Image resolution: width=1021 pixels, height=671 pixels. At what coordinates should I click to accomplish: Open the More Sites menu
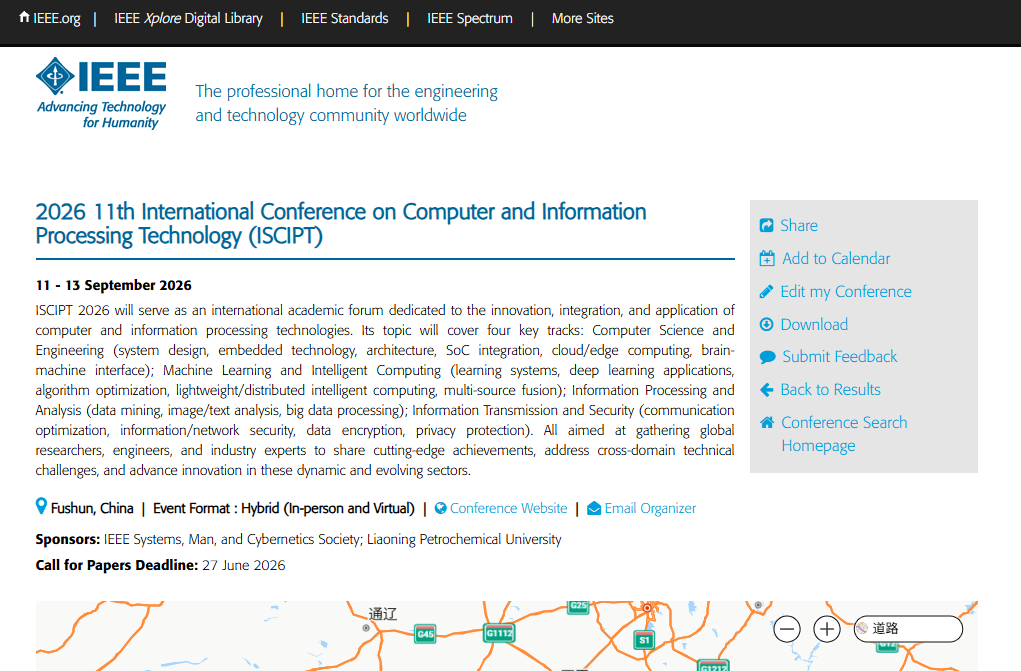tap(583, 18)
